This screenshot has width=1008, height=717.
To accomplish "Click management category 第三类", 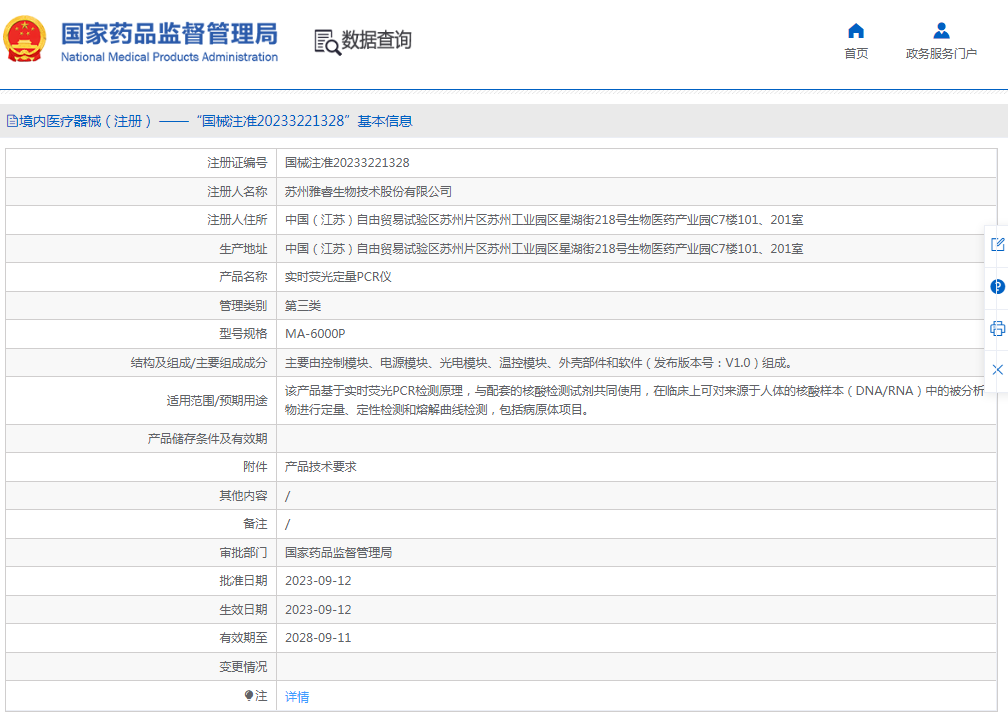I will coord(303,305).
